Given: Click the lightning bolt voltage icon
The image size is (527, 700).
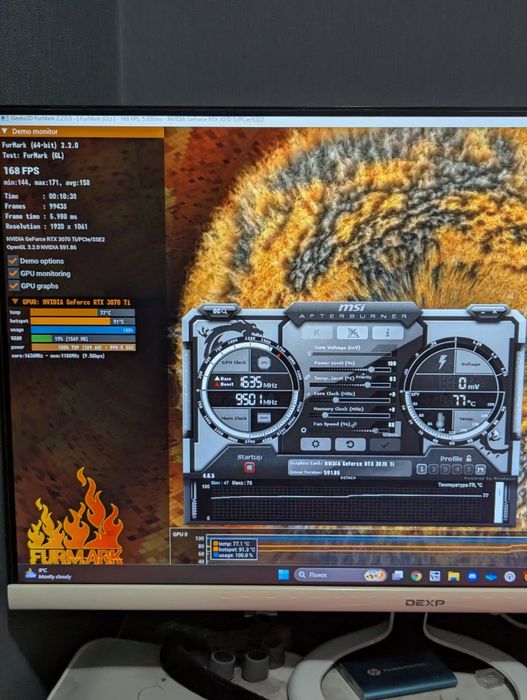Looking at the screenshot, I should point(441,362).
